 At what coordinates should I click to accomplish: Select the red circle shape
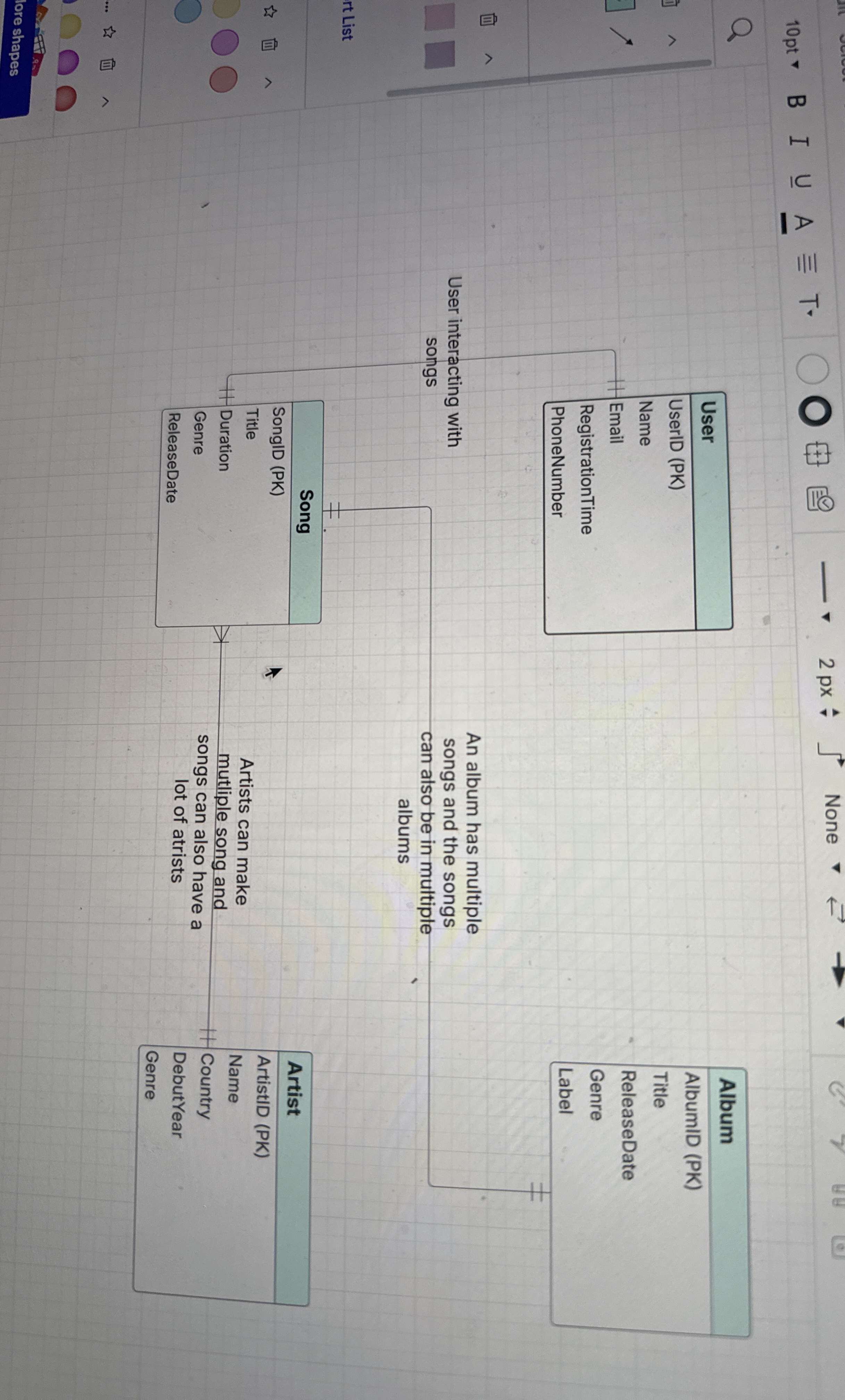[x=68, y=98]
